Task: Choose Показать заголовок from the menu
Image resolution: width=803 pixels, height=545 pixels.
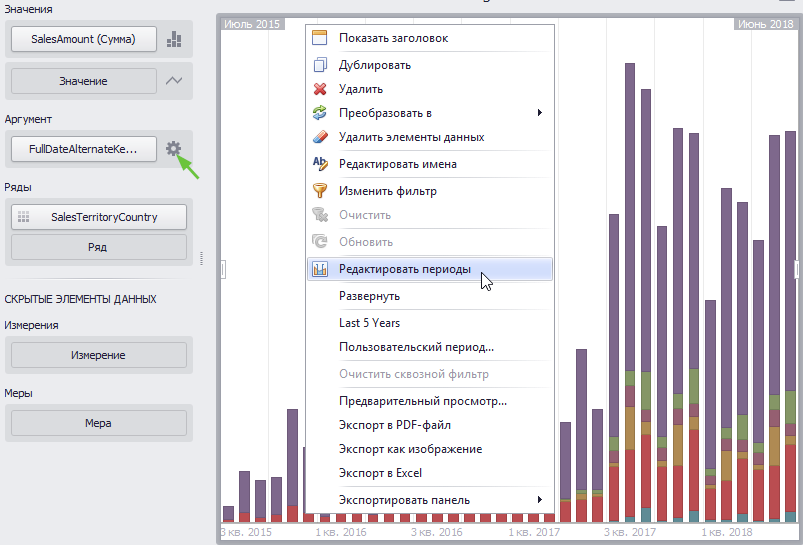Action: [430, 38]
